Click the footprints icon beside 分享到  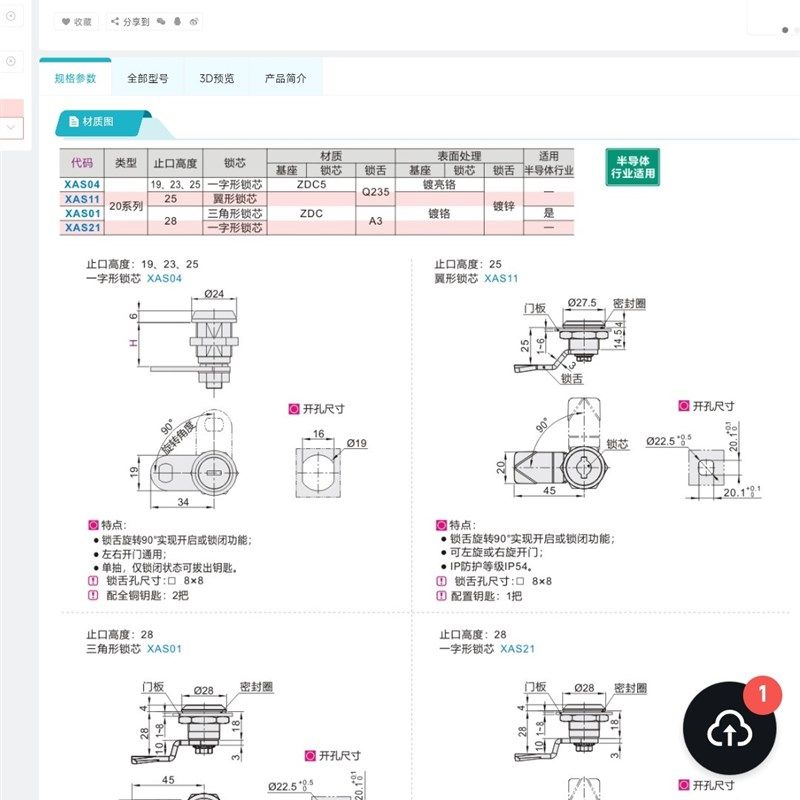coord(162,22)
